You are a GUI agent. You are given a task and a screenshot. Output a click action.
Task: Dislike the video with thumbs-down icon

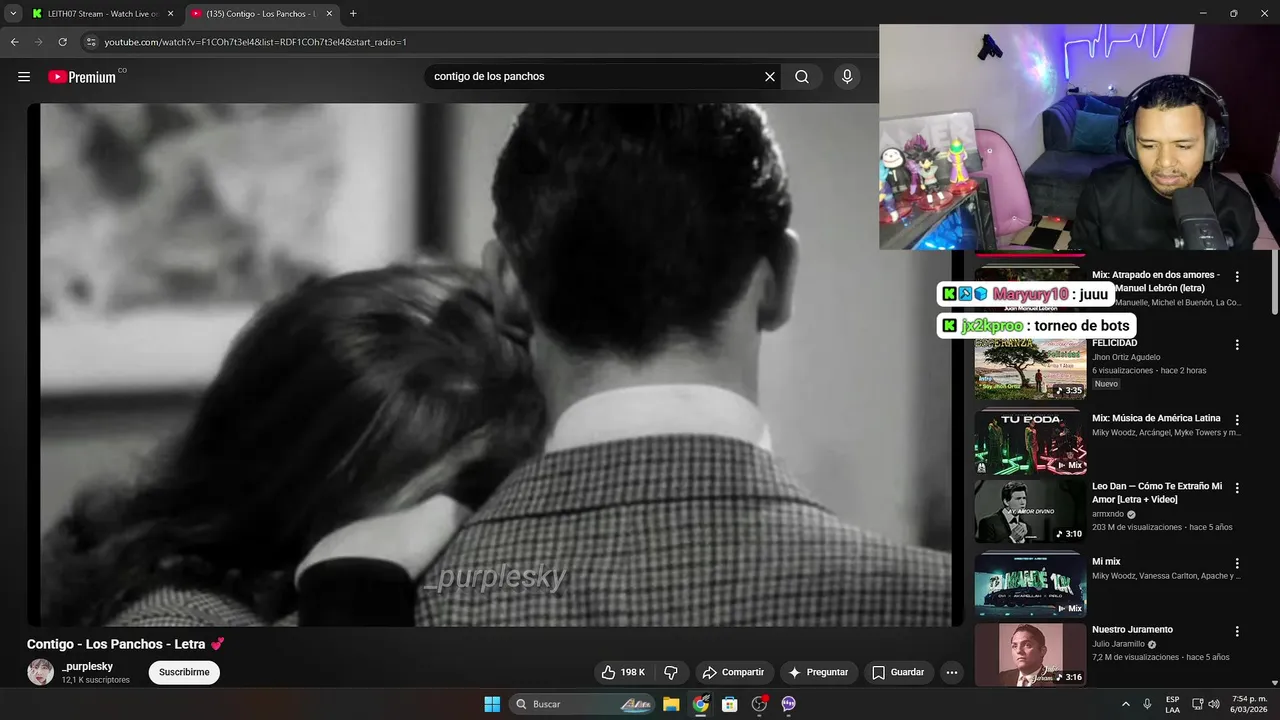[x=671, y=672]
